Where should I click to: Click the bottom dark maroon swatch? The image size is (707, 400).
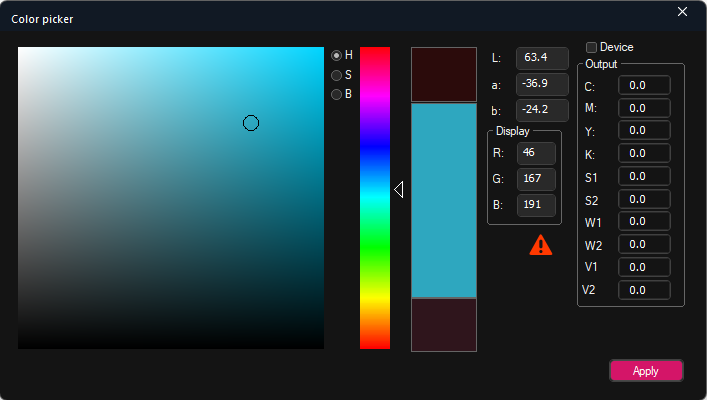pos(444,325)
